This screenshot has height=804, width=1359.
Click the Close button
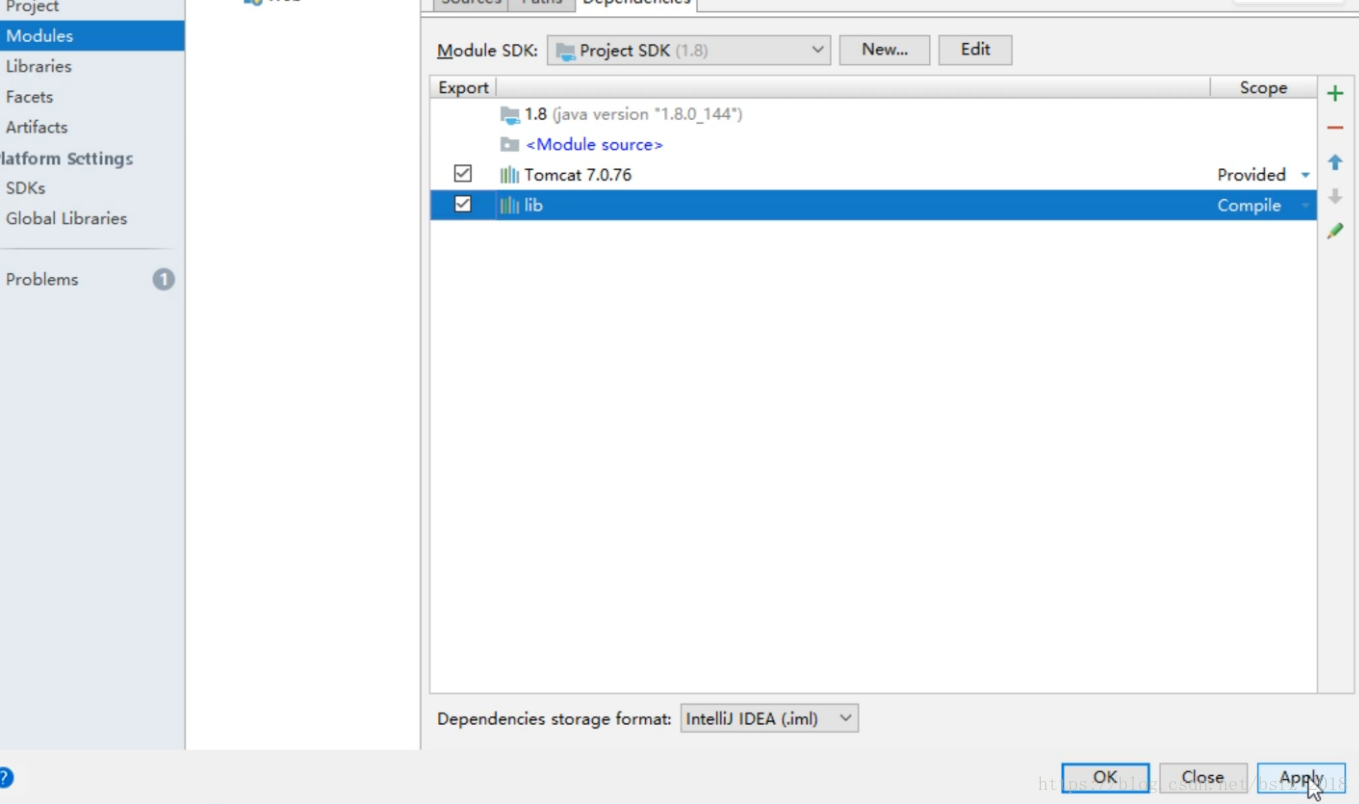pyautogui.click(x=1203, y=777)
